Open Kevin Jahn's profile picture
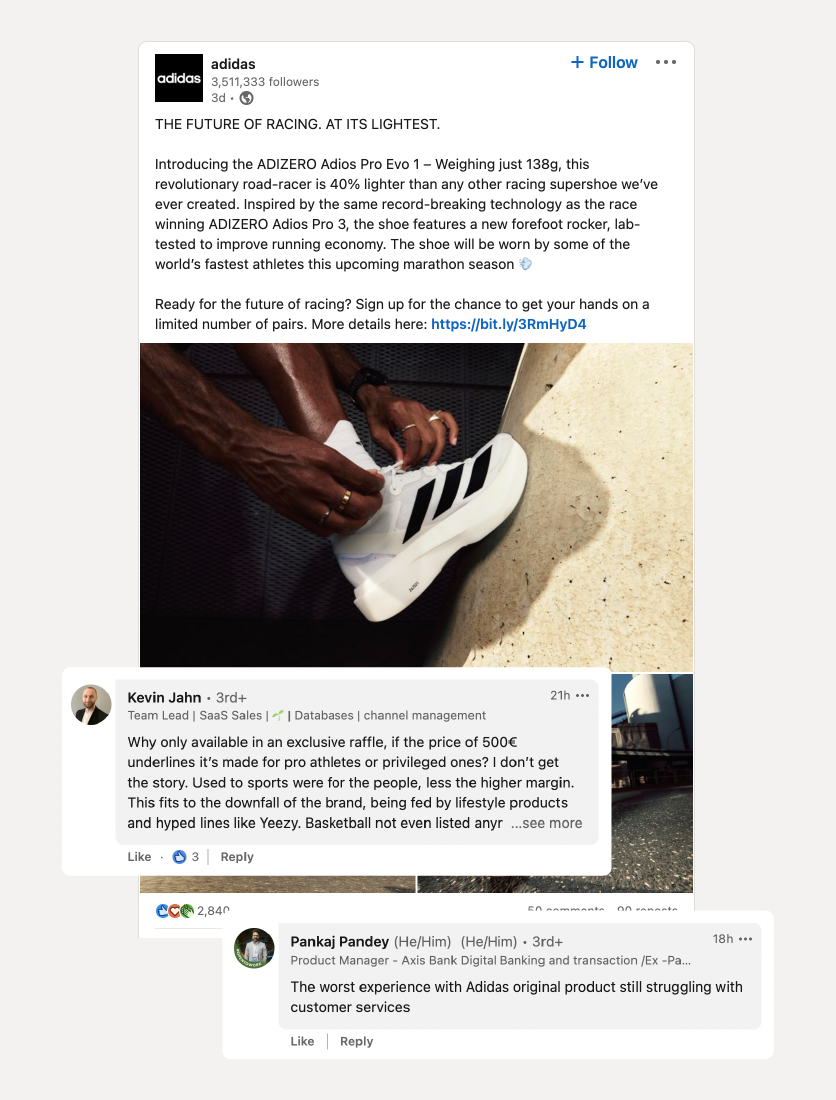Viewport: 836px width, 1100px height. 91,705
